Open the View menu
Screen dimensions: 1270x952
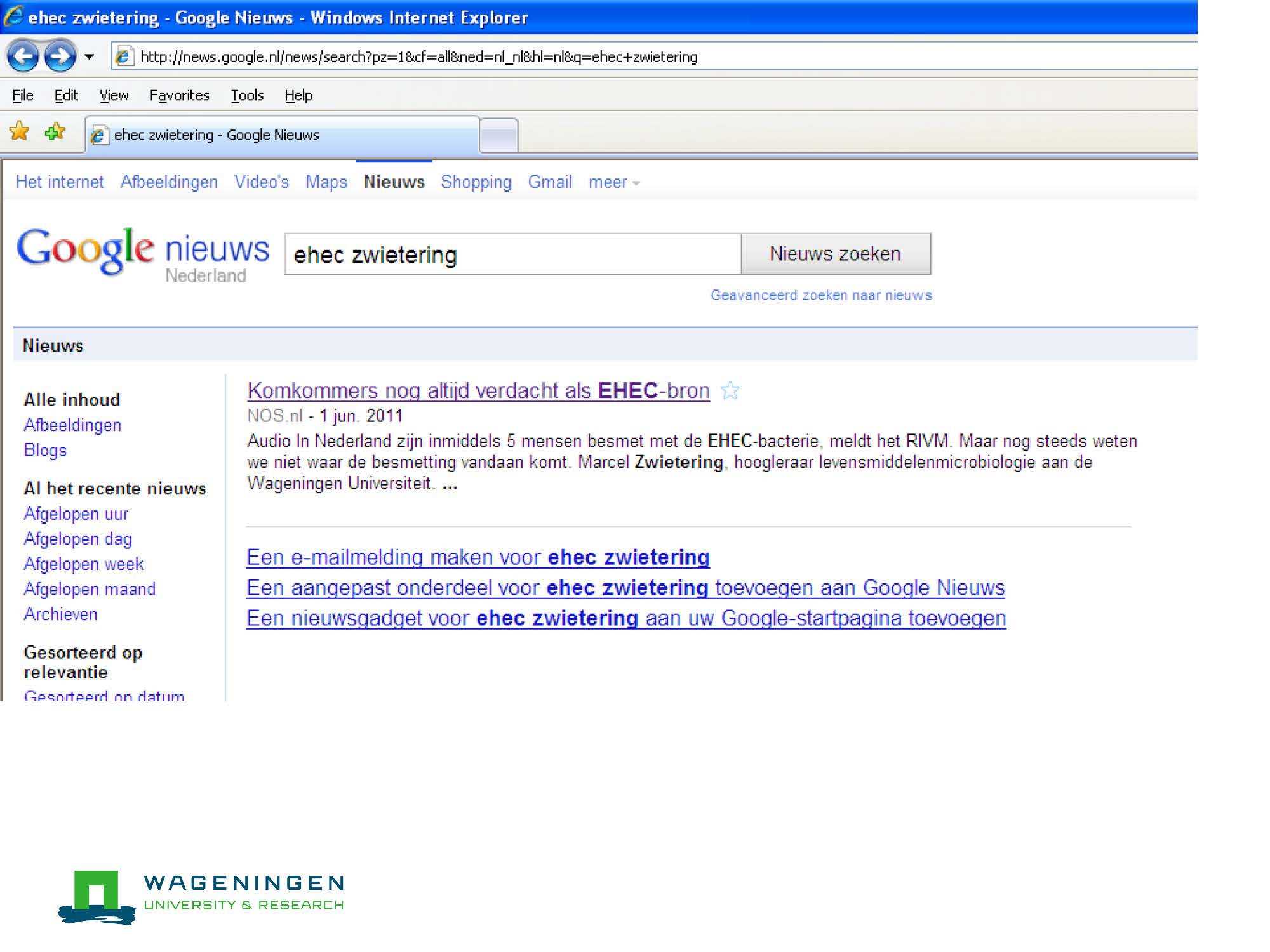point(114,96)
